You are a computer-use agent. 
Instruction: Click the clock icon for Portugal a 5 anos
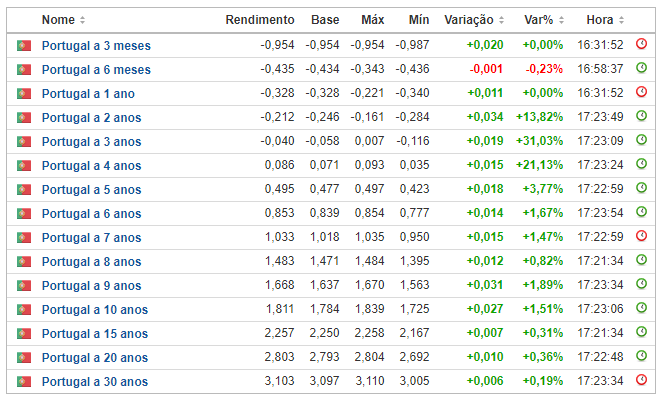point(641,188)
